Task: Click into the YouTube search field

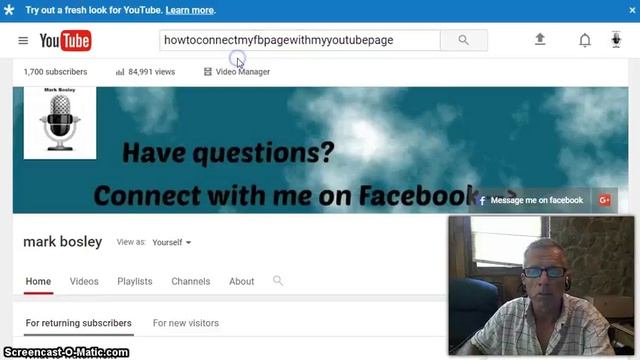Action: point(300,40)
